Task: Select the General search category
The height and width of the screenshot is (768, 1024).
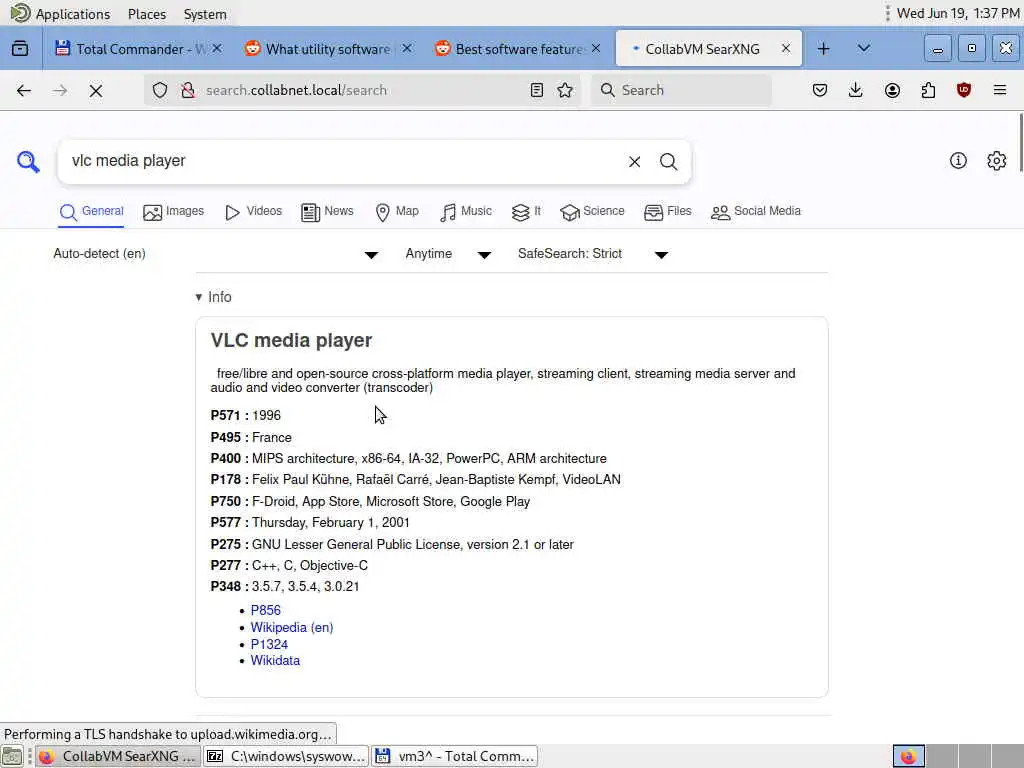Action: coord(91,212)
